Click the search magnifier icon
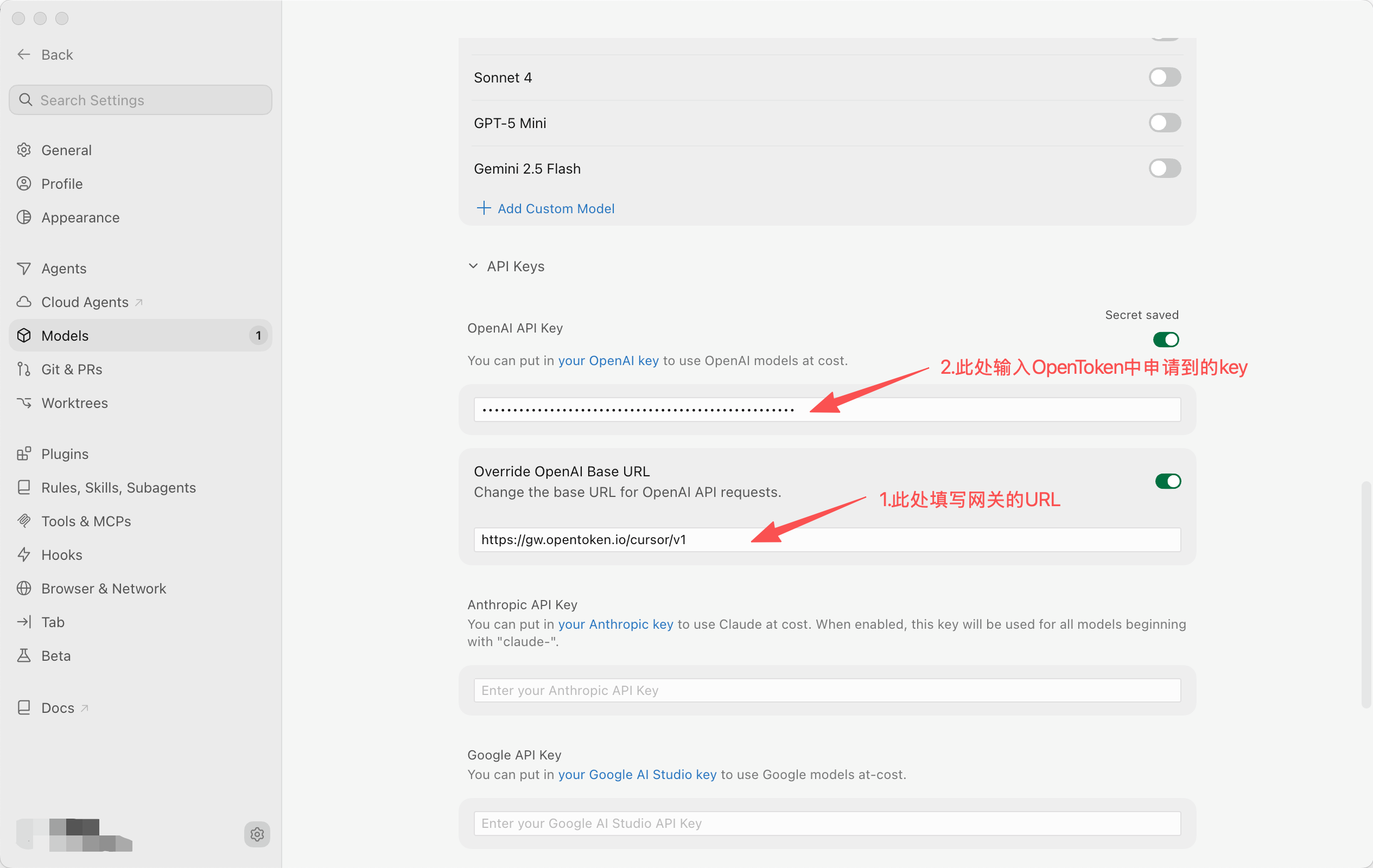 coord(26,100)
